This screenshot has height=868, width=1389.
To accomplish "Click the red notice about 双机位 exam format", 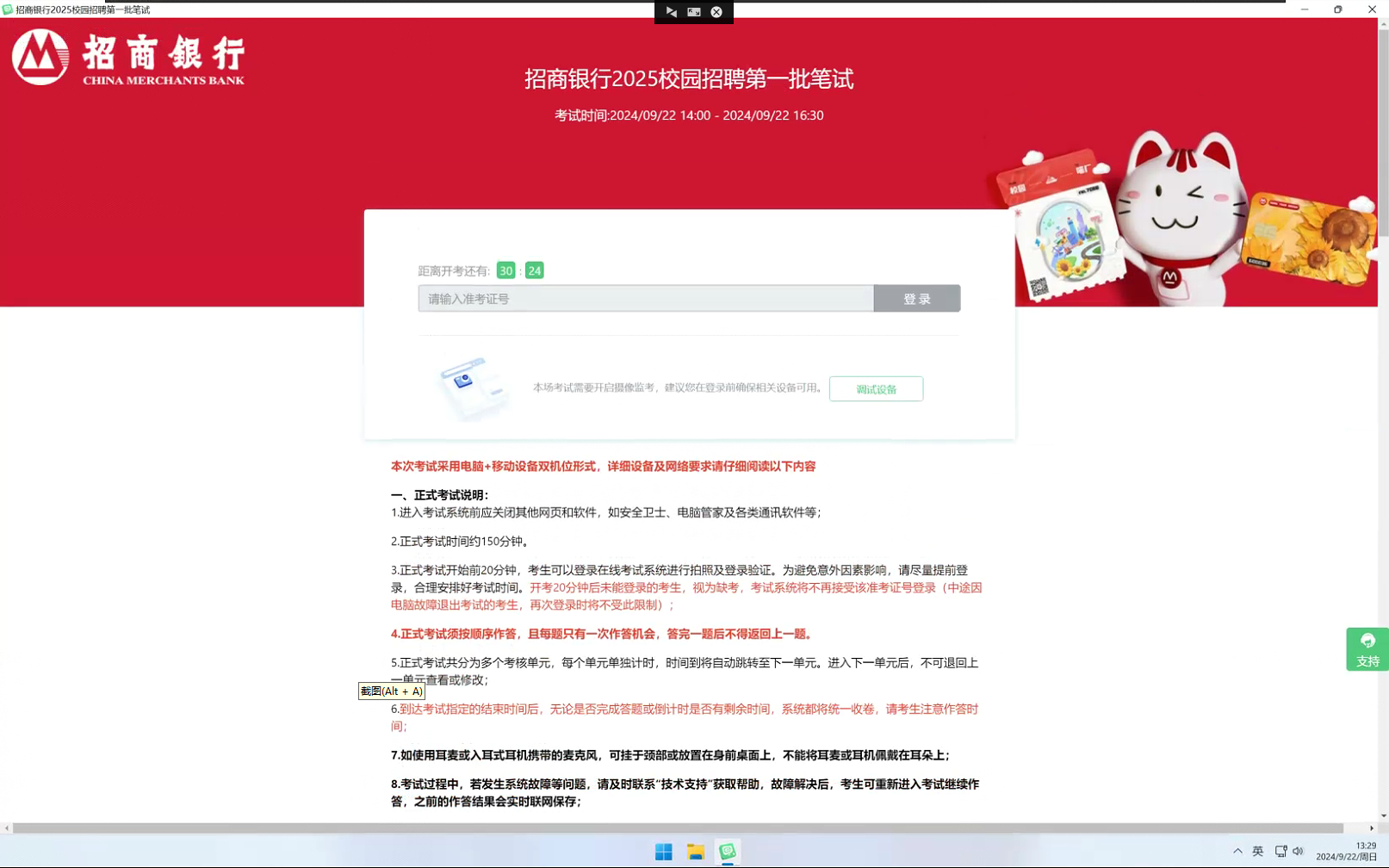I will tap(603, 466).
